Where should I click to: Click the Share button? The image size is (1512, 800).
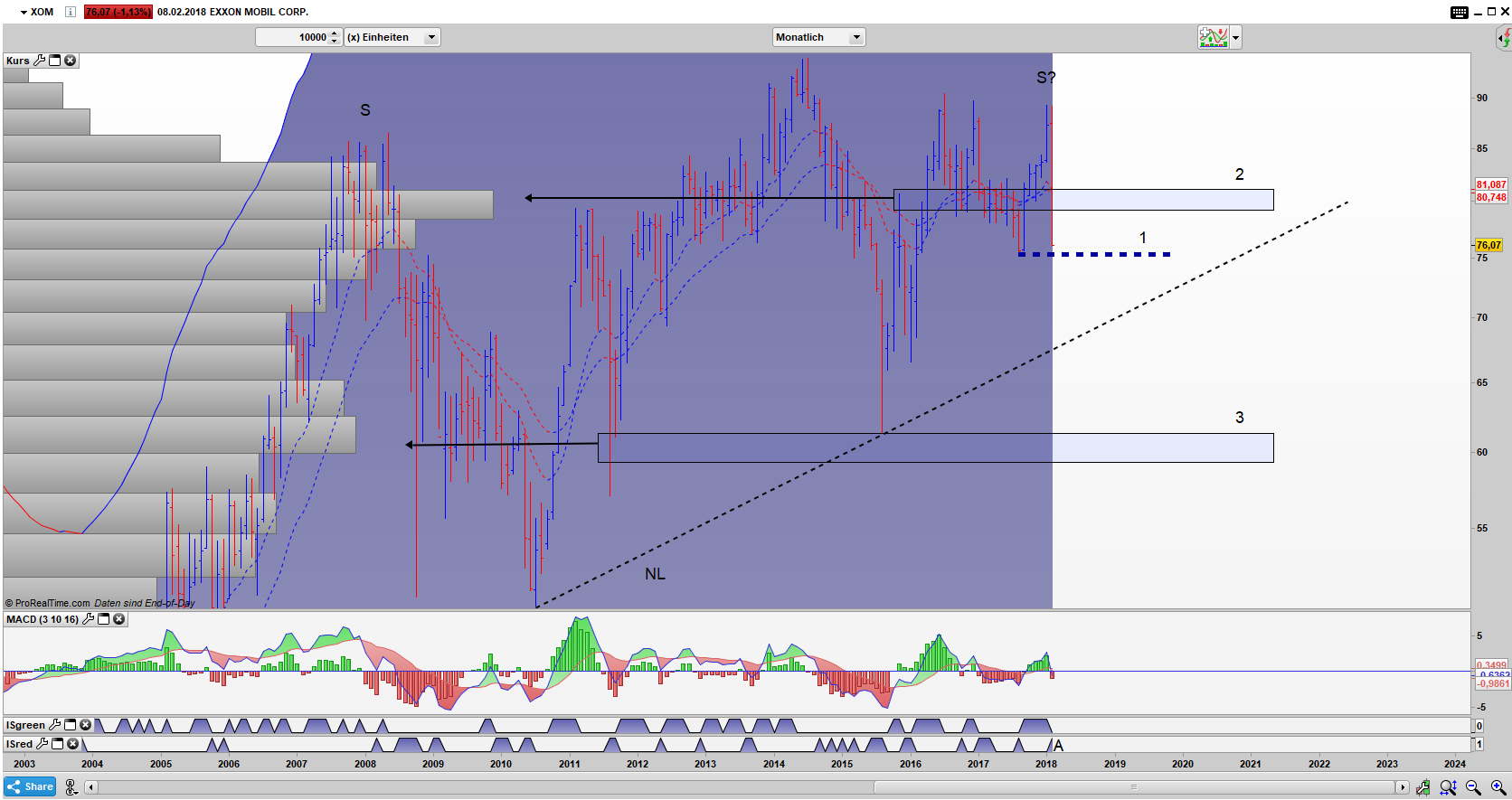tap(30, 786)
